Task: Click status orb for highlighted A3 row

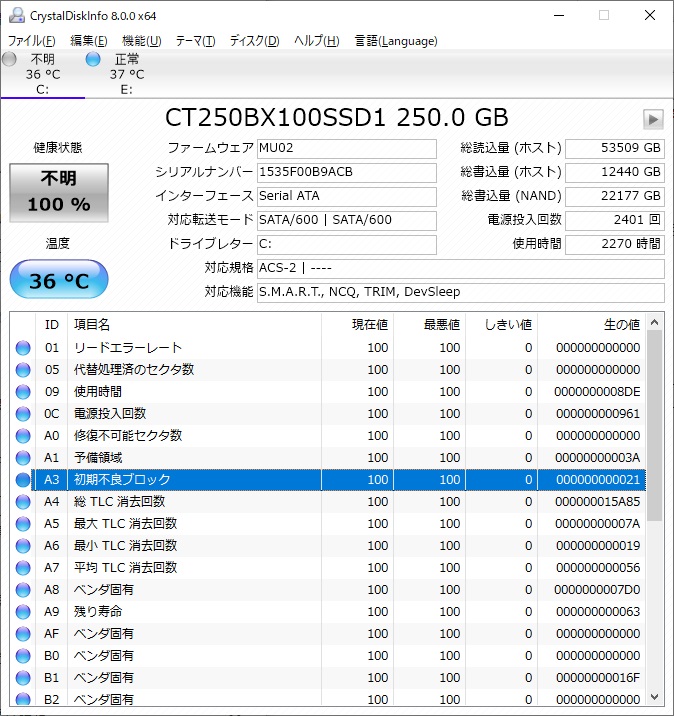Action: (x=23, y=480)
